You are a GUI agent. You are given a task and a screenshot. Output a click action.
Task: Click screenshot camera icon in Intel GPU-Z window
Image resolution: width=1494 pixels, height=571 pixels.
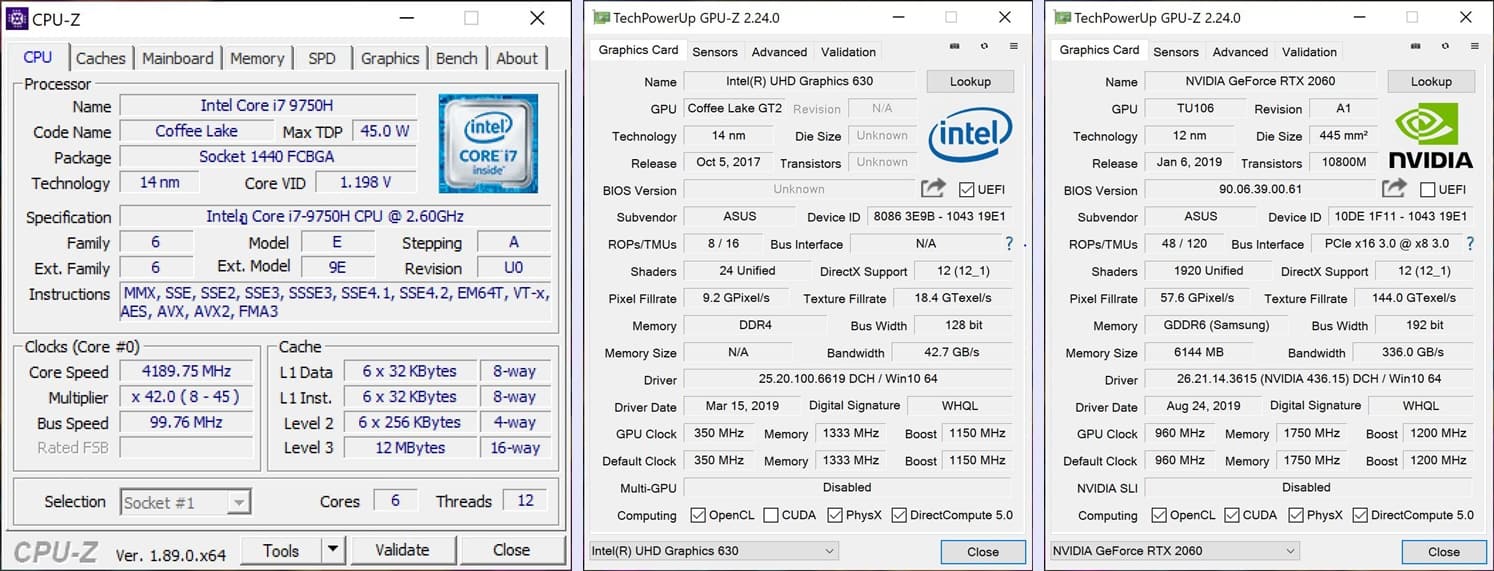pos(957,46)
